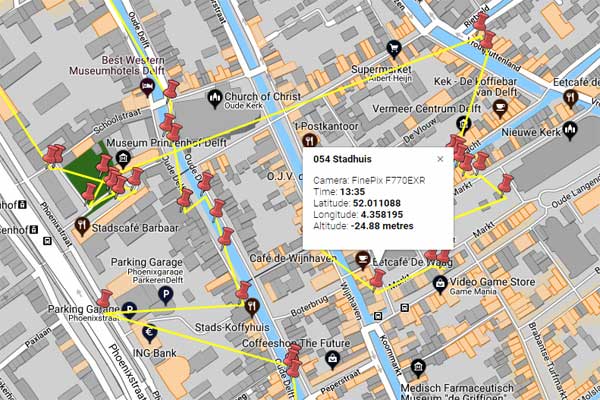Select the ING Bank label

tap(155, 353)
